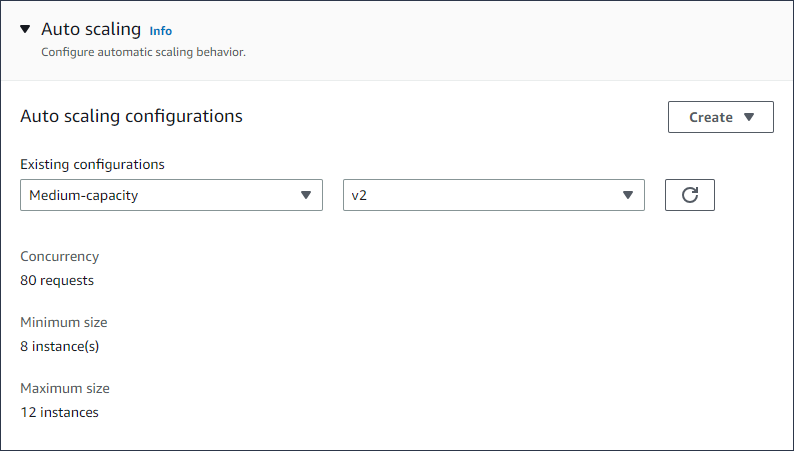Open the Medium-capacity configuration dropdown
Viewport: 794px width, 451px height.
171,195
